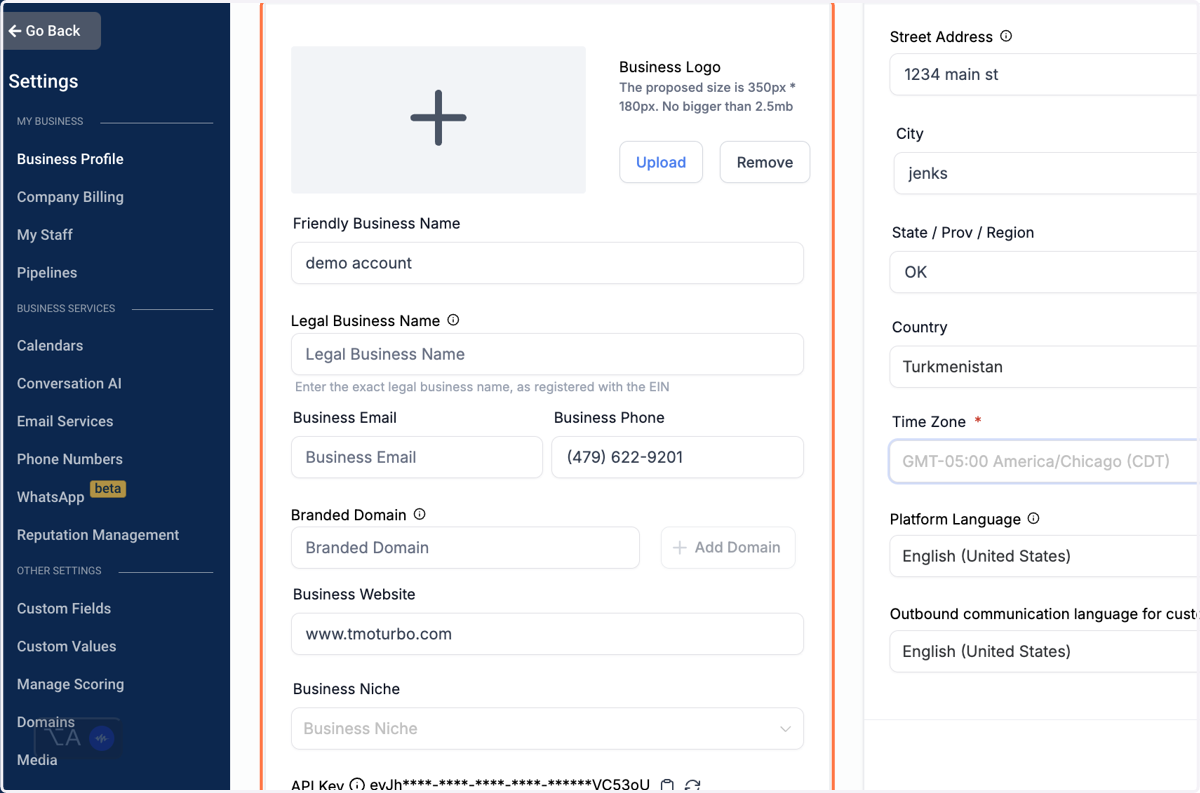Image resolution: width=1200 pixels, height=793 pixels.
Task: Click the API Key info icon
Action: point(356,785)
